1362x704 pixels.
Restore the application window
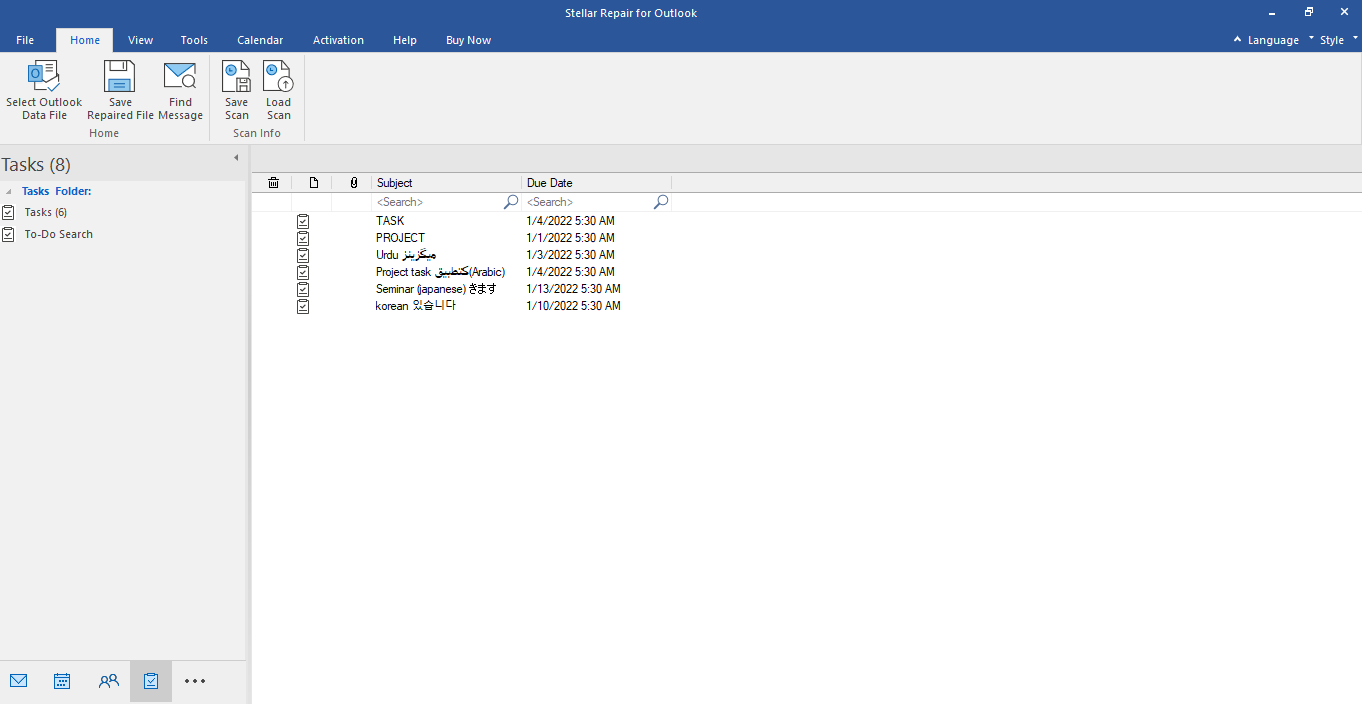click(1308, 12)
